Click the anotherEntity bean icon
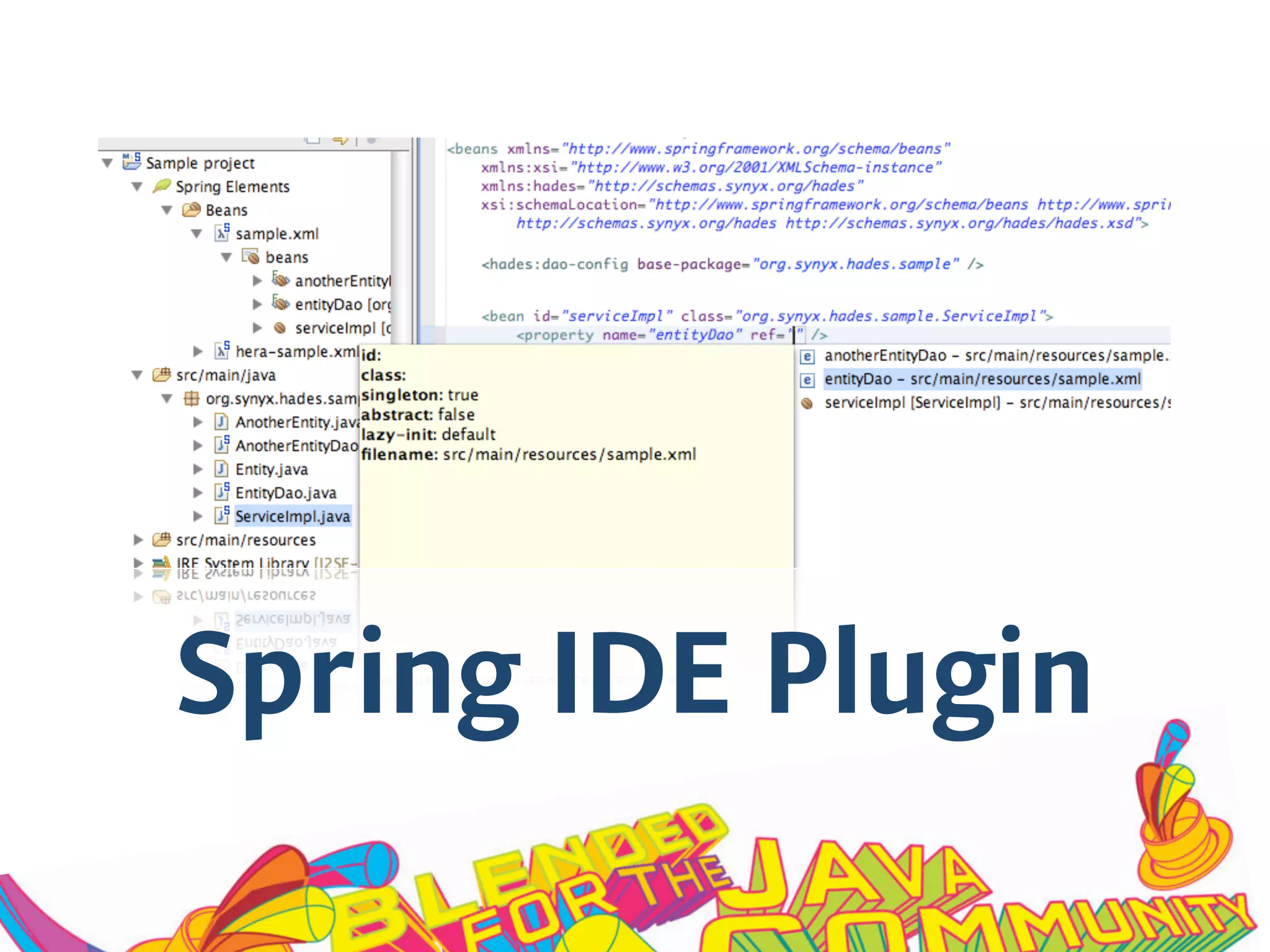 tap(280, 280)
